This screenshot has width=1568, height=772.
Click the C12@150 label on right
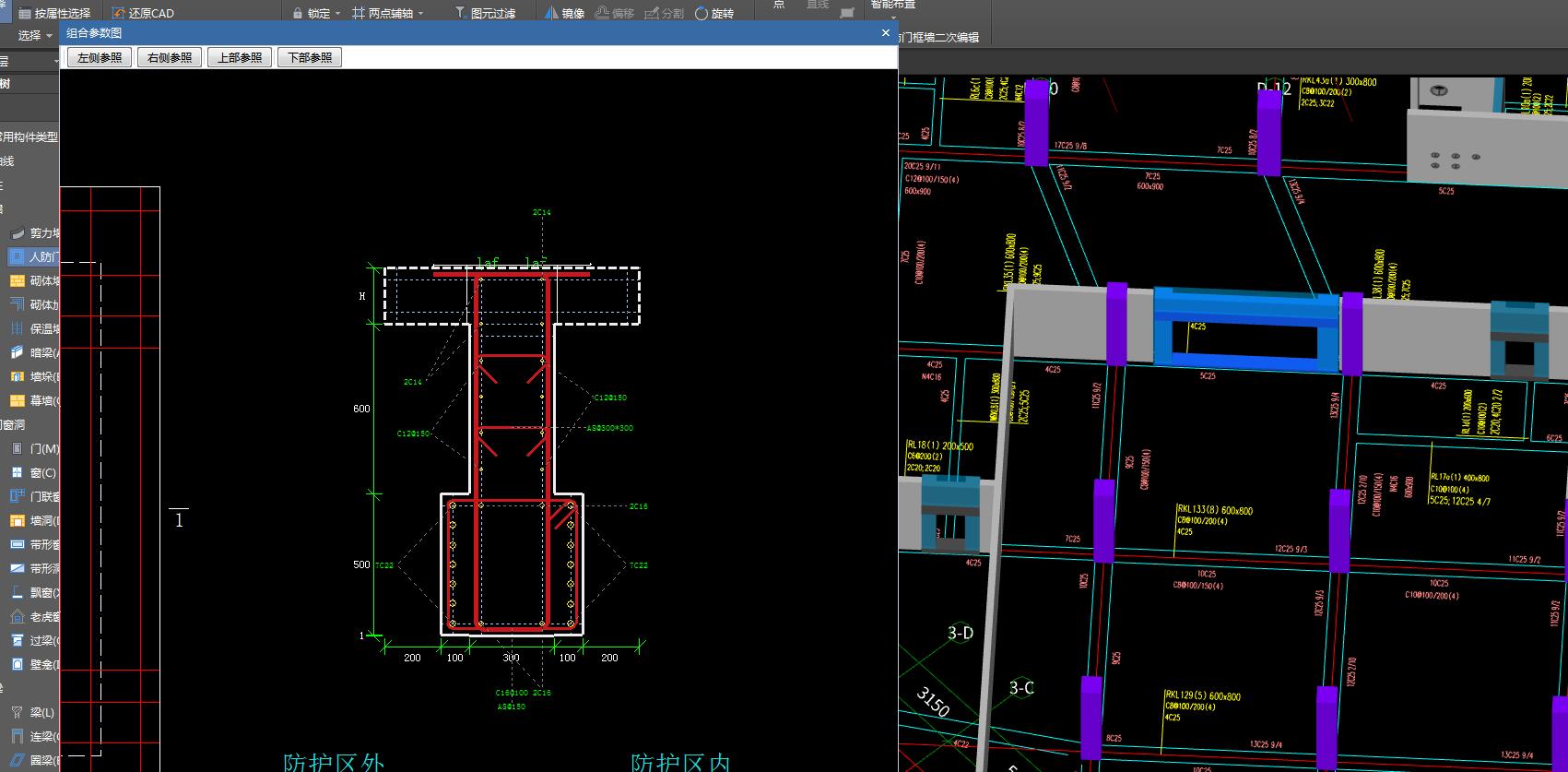tap(609, 398)
